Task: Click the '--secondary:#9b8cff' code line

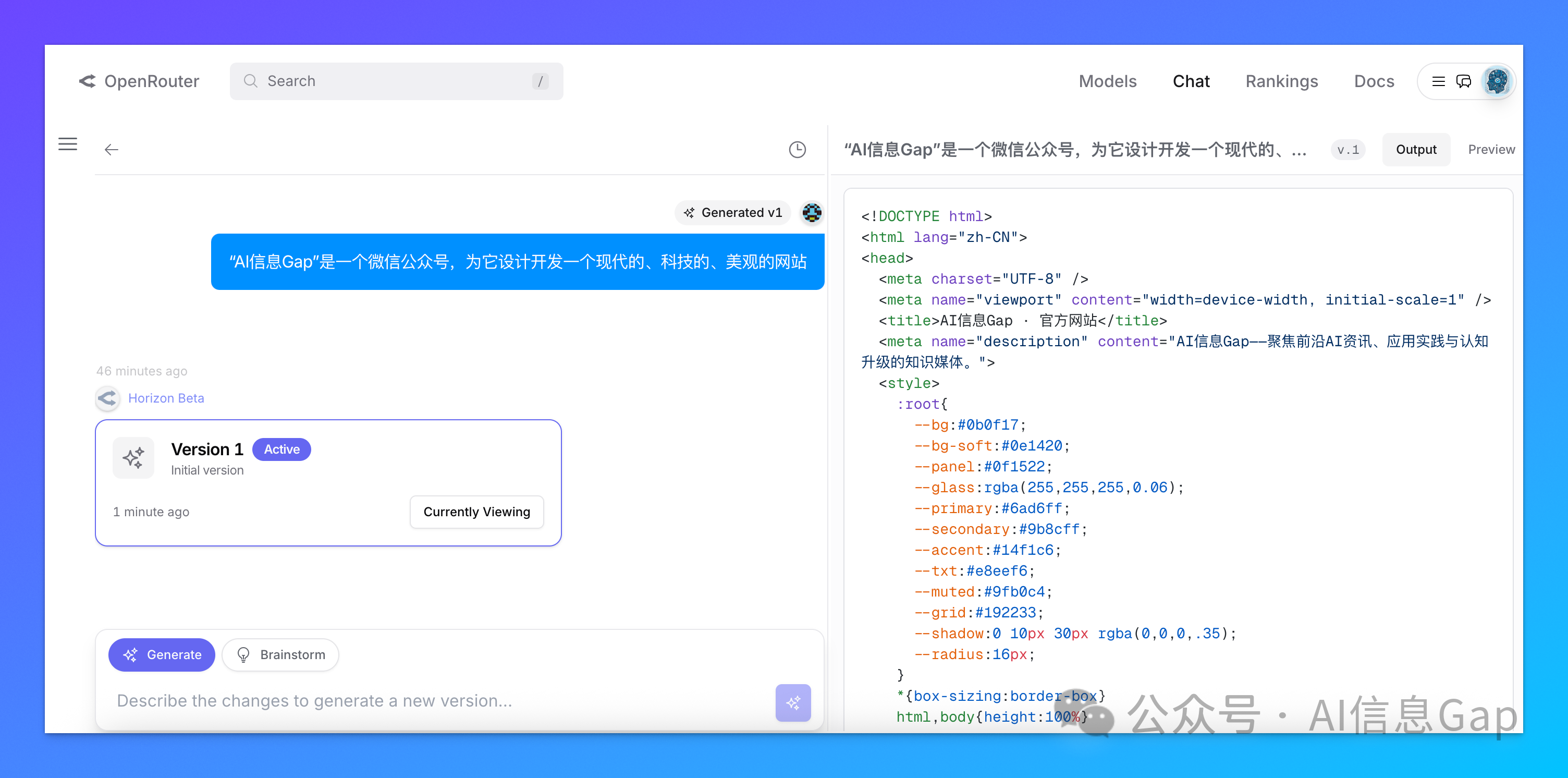Action: coord(1001,530)
